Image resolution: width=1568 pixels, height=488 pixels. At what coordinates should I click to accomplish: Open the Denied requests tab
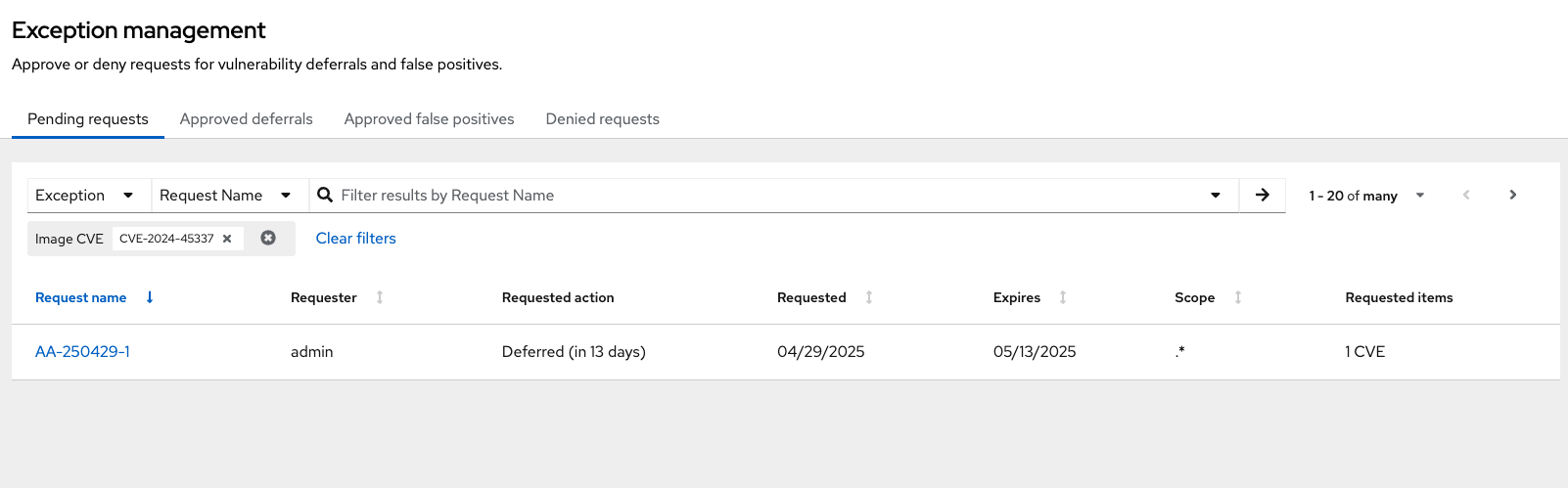603,119
